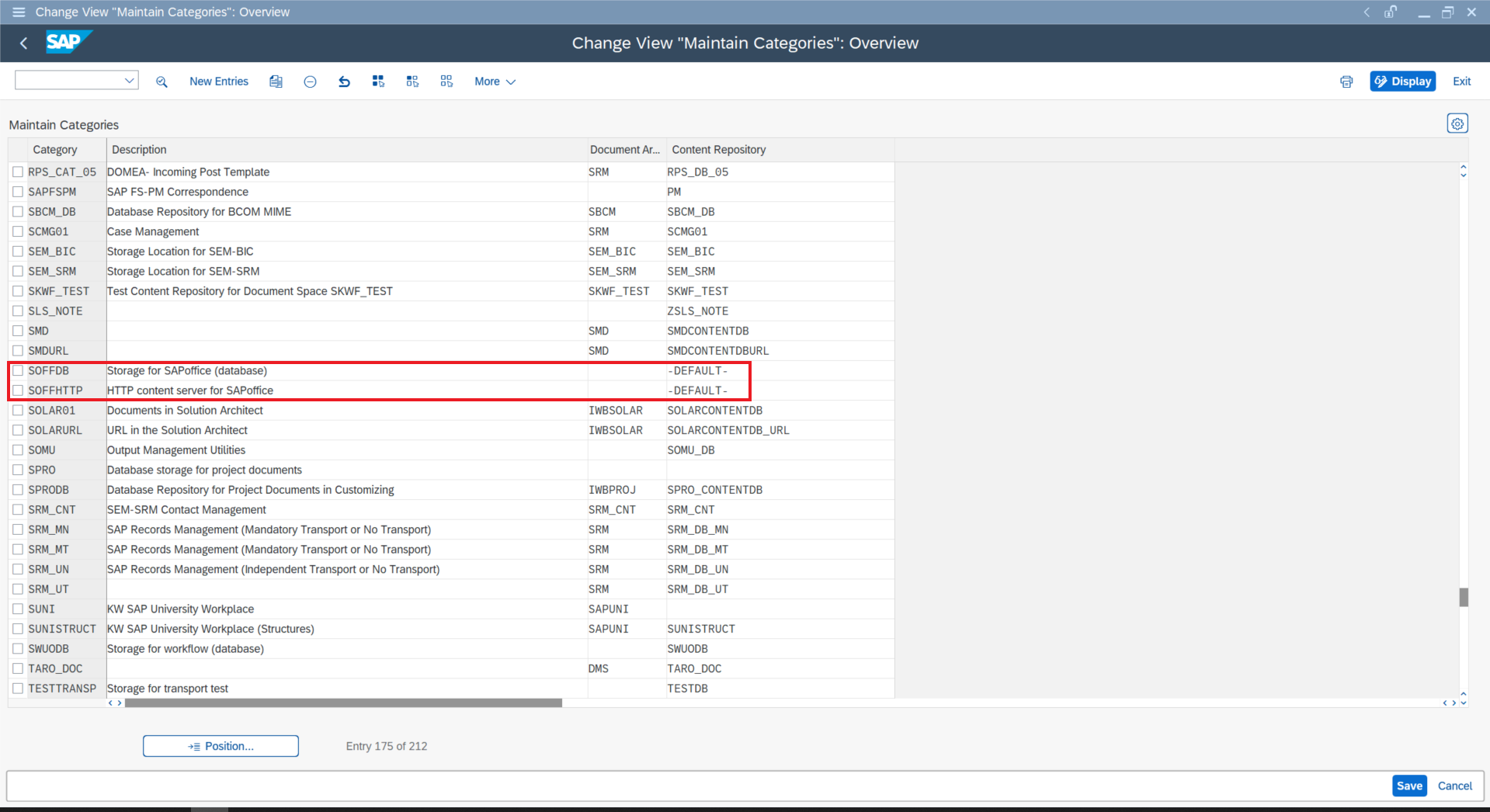
Task: Tick the SEM_BIC row checkbox
Action: pos(18,251)
